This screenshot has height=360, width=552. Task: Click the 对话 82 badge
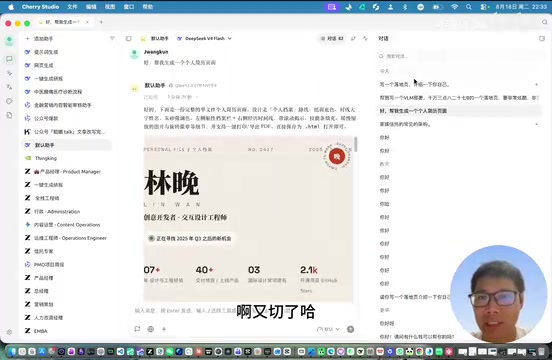[332, 38]
